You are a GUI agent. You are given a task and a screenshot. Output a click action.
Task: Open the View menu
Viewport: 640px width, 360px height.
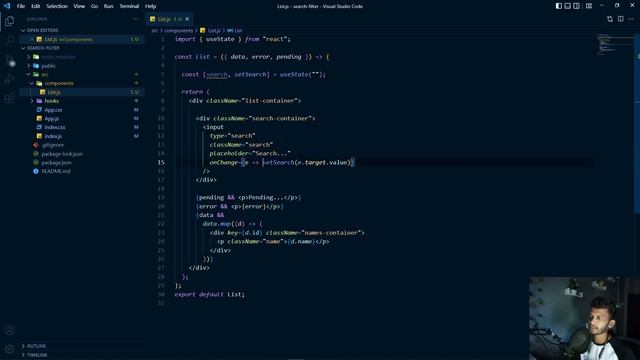pyautogui.click(x=79, y=6)
